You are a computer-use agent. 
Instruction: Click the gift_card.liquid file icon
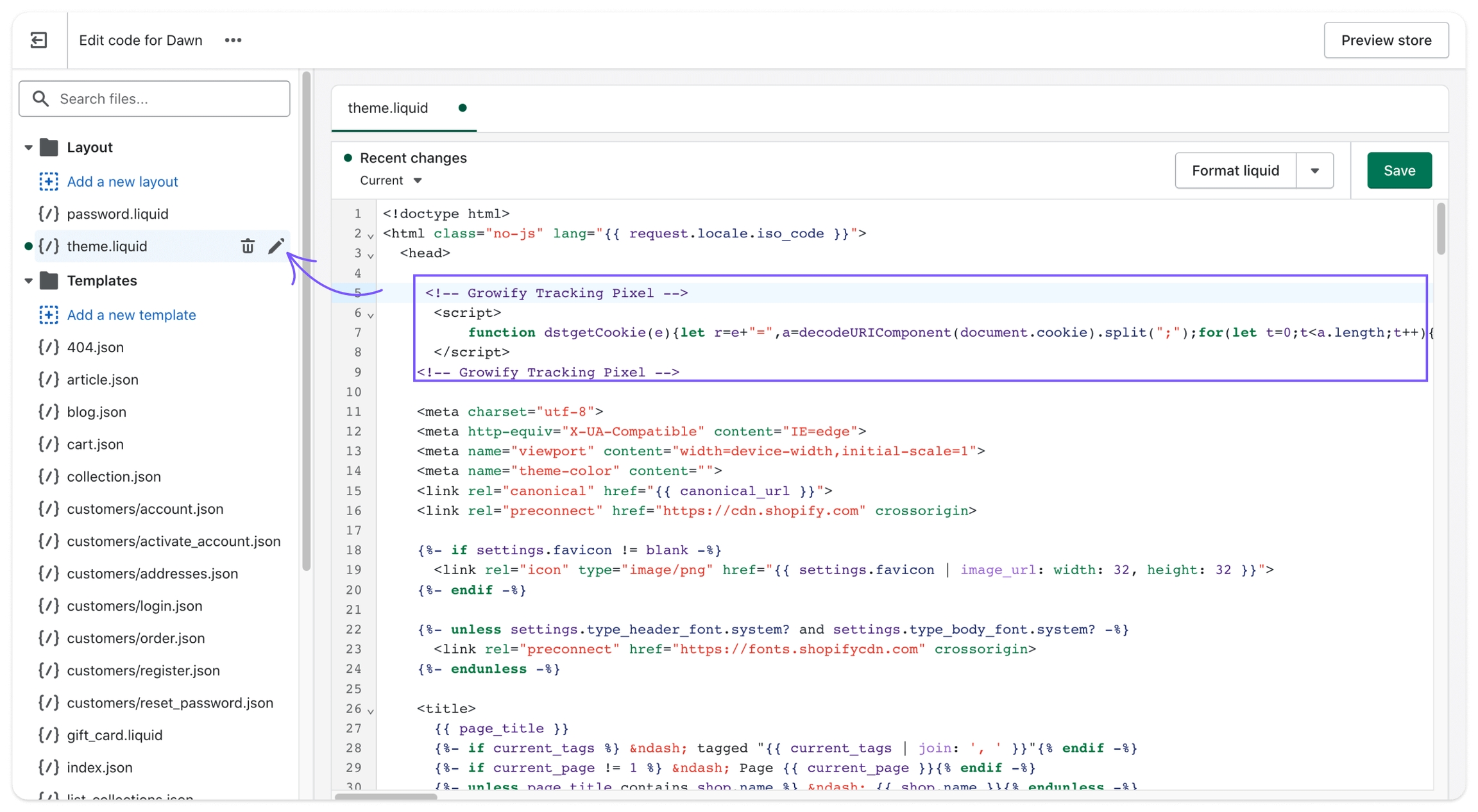tap(49, 735)
